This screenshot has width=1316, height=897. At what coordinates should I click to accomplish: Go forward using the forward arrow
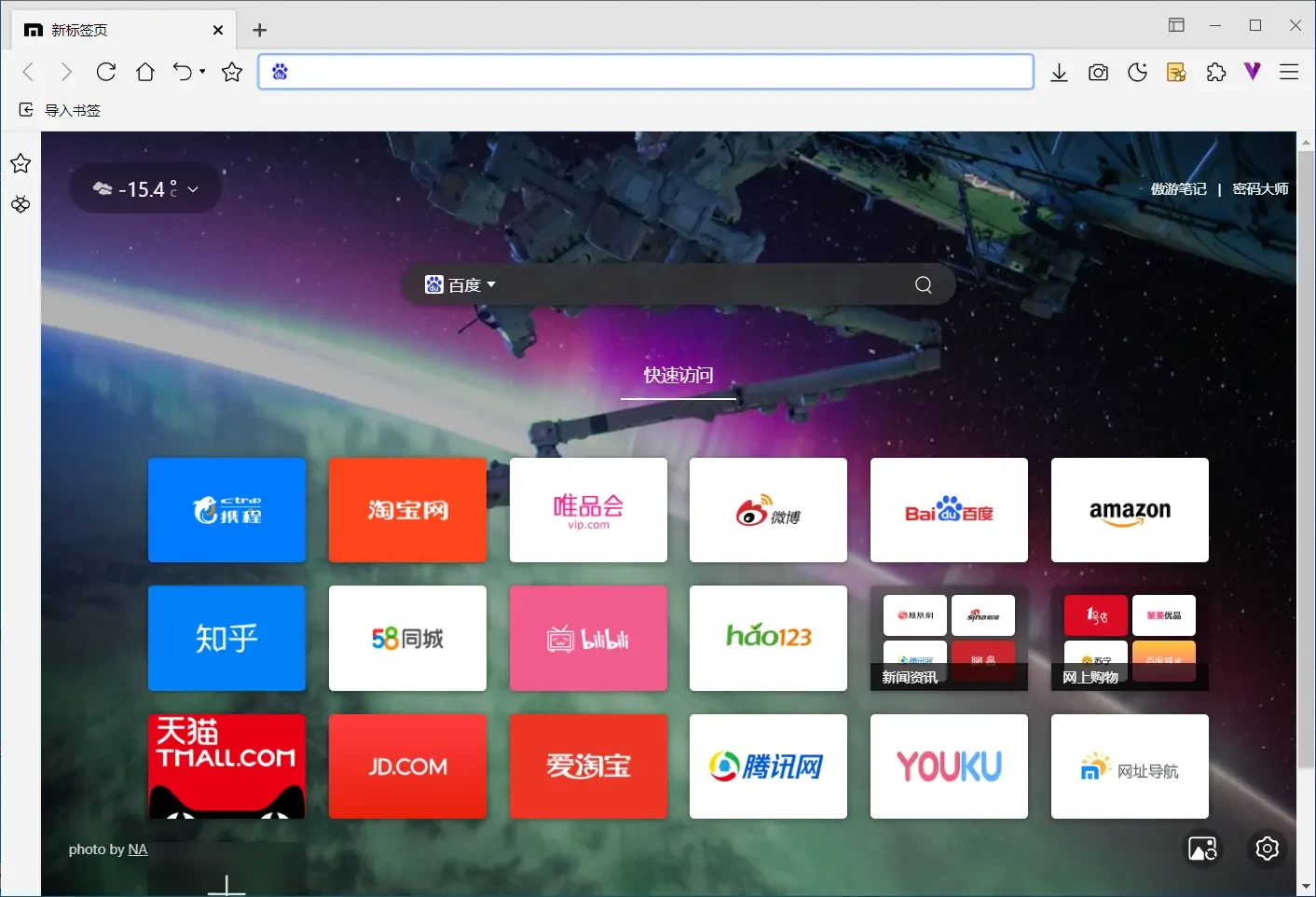pos(66,72)
